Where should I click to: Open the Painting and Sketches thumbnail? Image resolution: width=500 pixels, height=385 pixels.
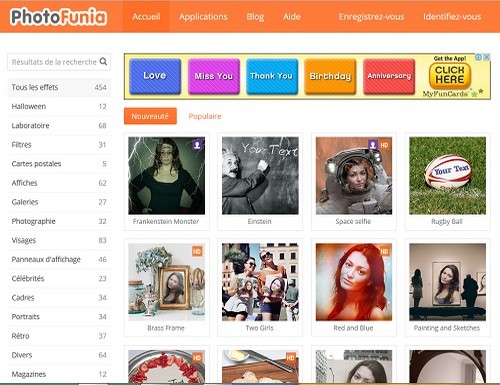448,282
